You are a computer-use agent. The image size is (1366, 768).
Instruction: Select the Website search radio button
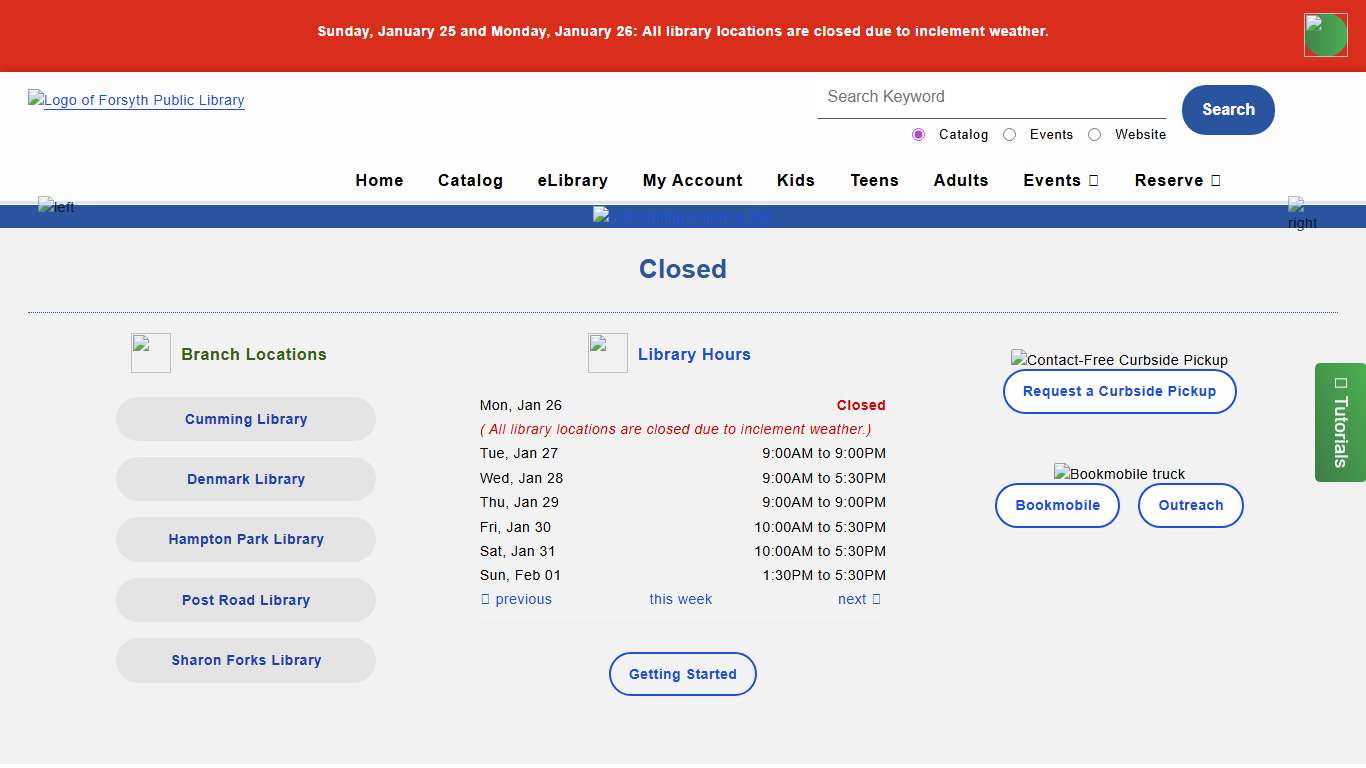1094,134
